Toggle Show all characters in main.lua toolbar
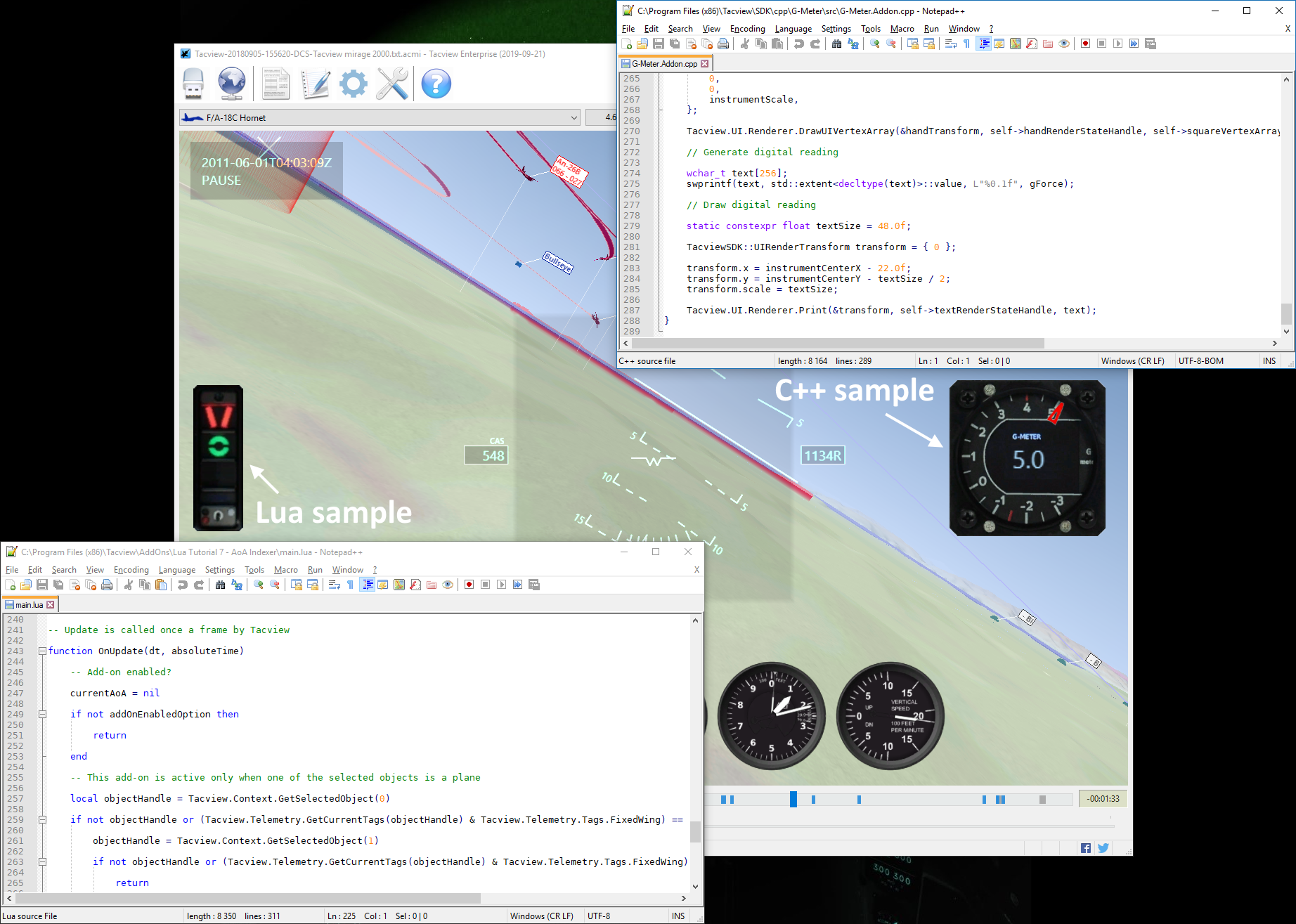Viewport: 1296px width, 924px height. pyautogui.click(x=350, y=585)
